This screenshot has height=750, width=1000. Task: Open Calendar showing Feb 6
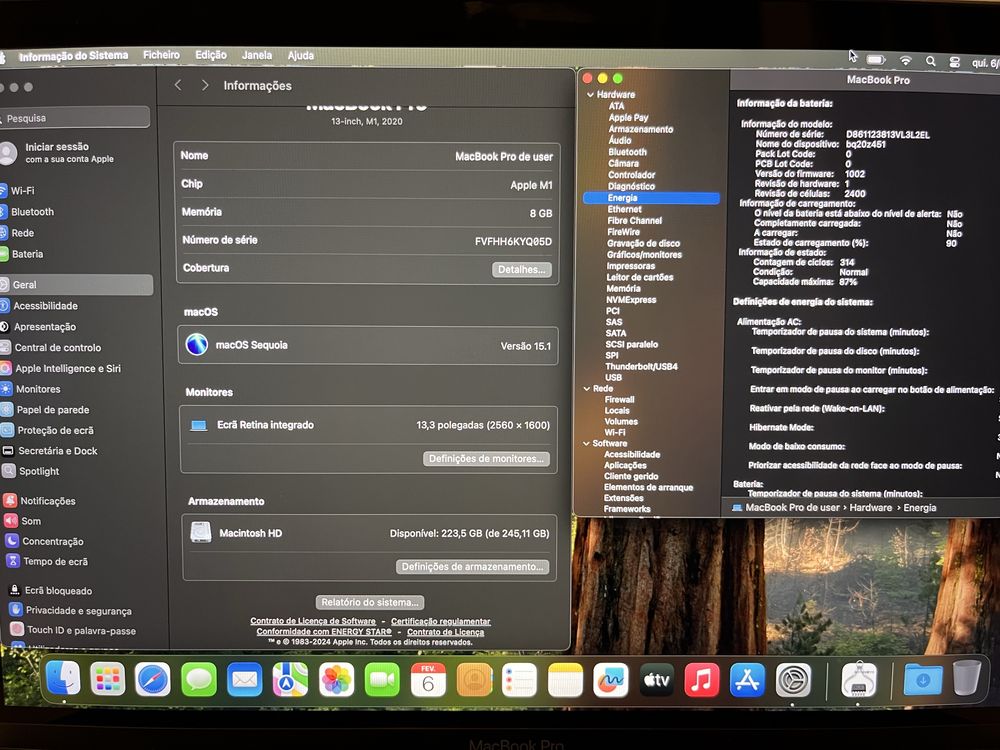[428, 680]
